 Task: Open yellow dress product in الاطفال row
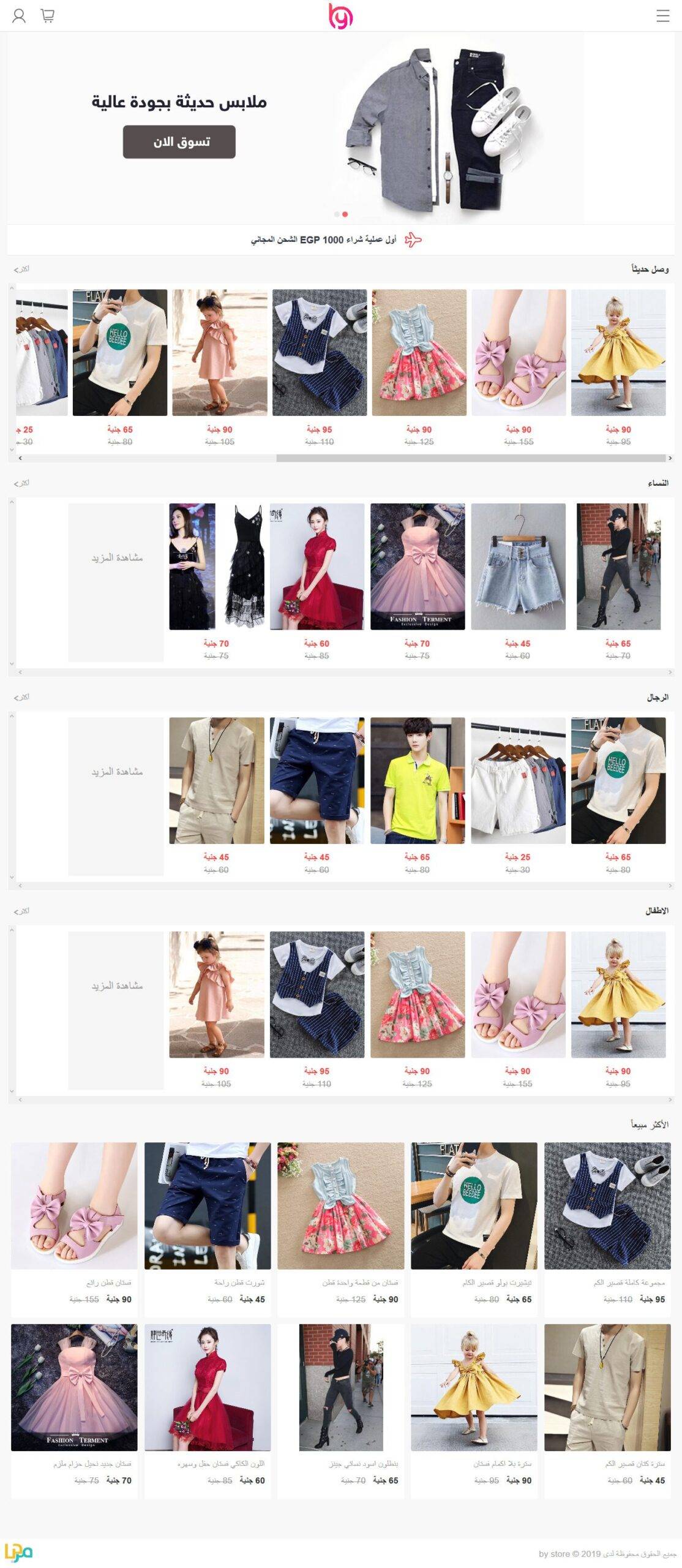(x=618, y=995)
